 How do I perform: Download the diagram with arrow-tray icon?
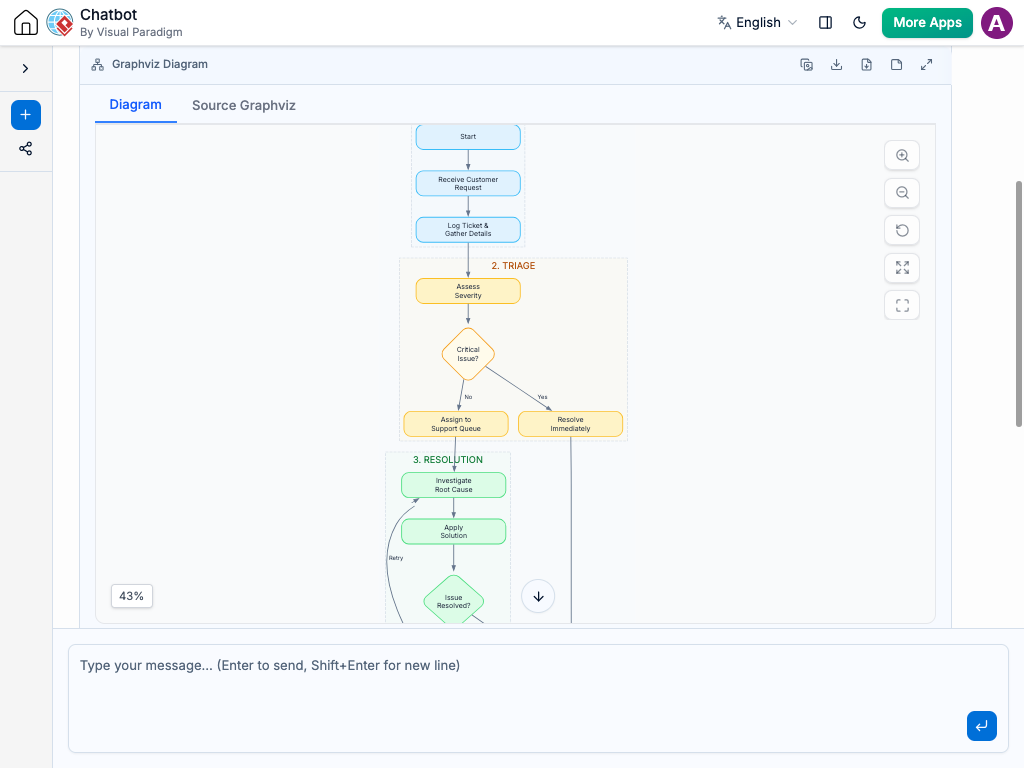point(837,65)
